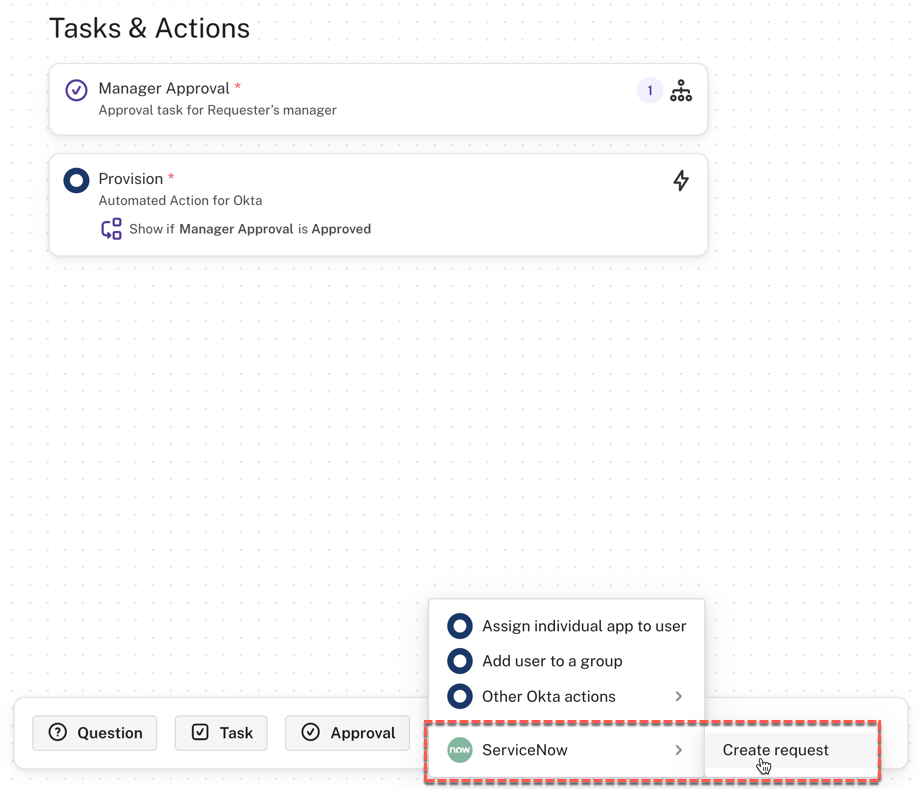The height and width of the screenshot is (789, 924).
Task: Click the org chart icon on Manager Approval
Action: point(681,91)
